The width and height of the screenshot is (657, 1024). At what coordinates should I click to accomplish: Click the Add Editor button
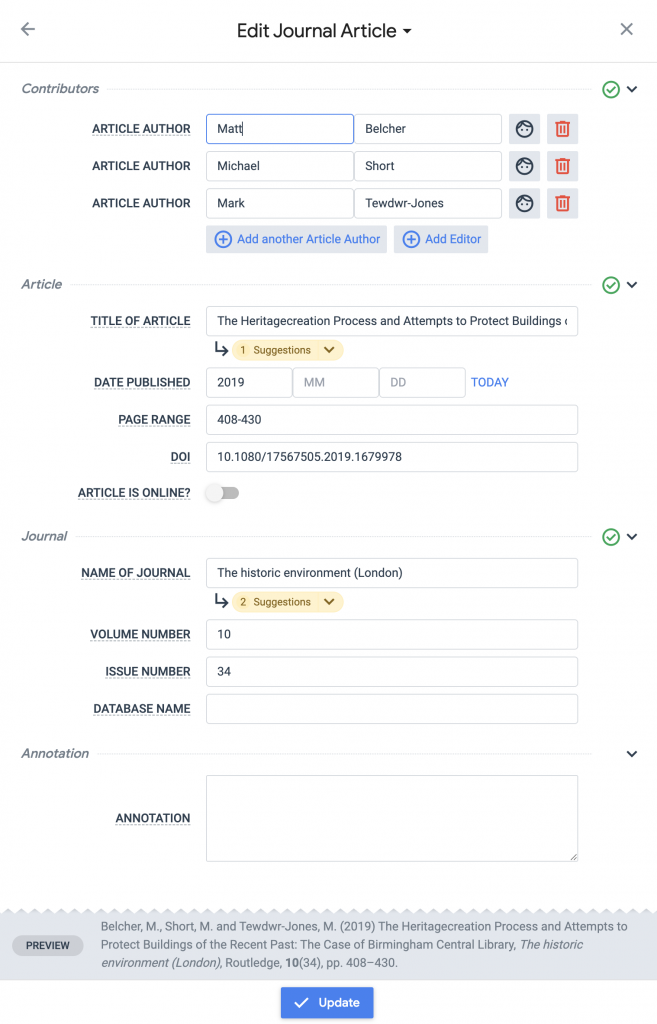[x=441, y=240]
